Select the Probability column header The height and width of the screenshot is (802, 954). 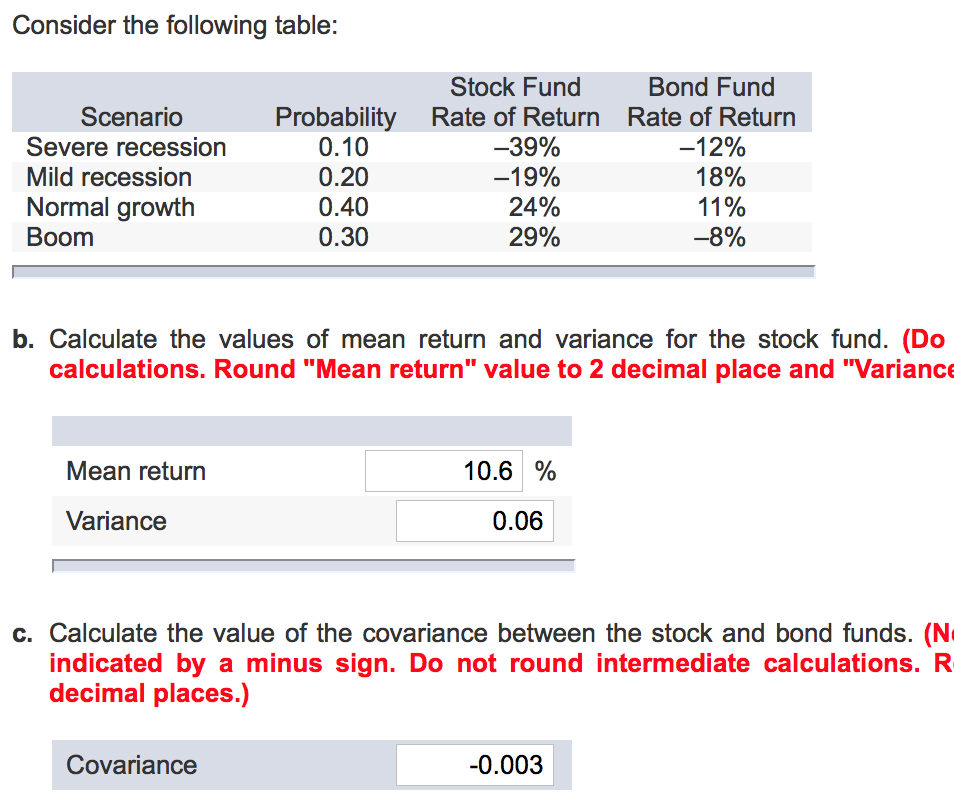[336, 117]
